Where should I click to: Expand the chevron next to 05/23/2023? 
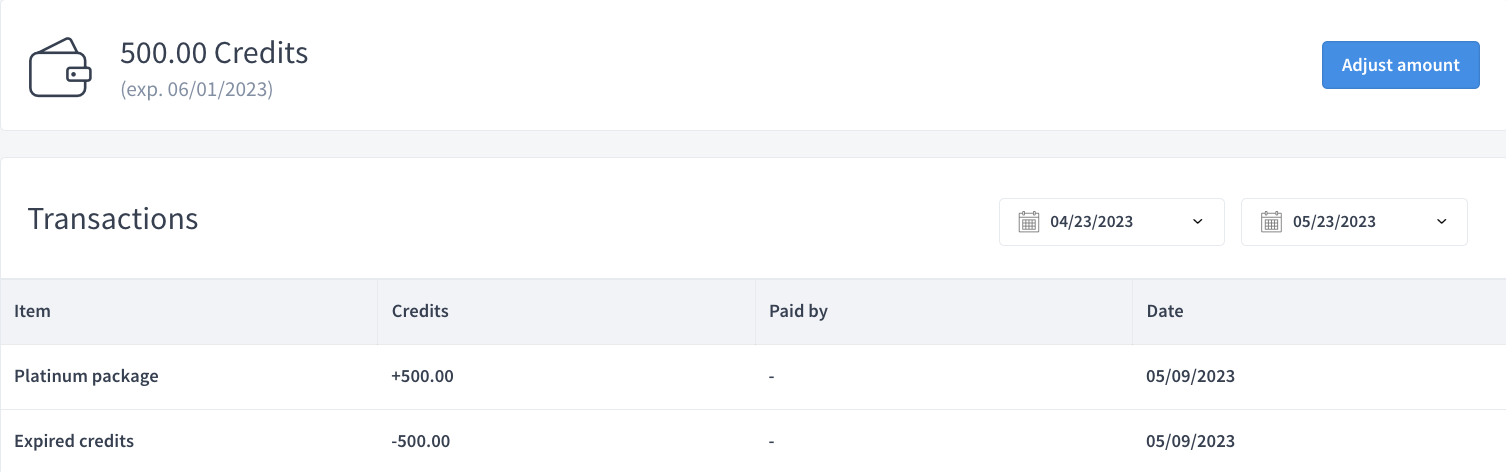click(x=1441, y=222)
